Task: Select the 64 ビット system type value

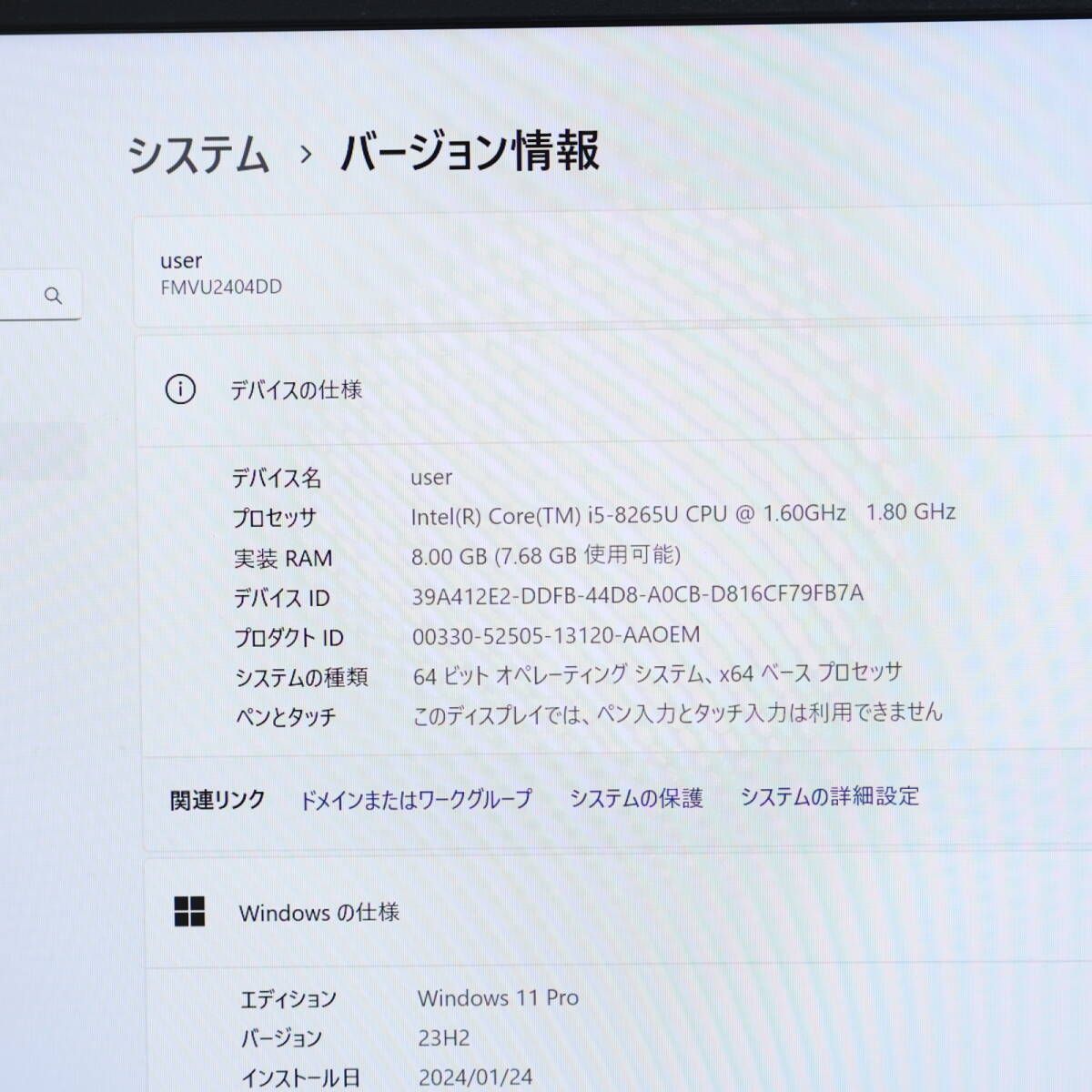Action: (657, 674)
